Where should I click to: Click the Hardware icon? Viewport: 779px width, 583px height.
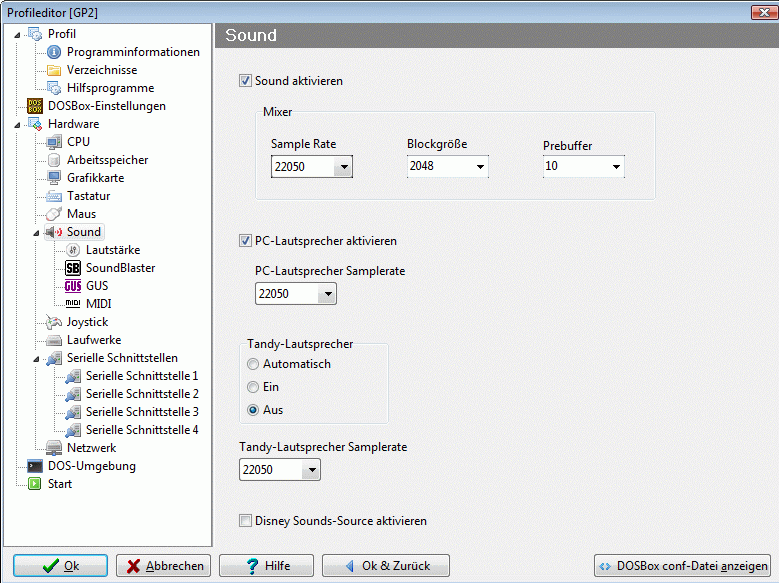(35, 124)
